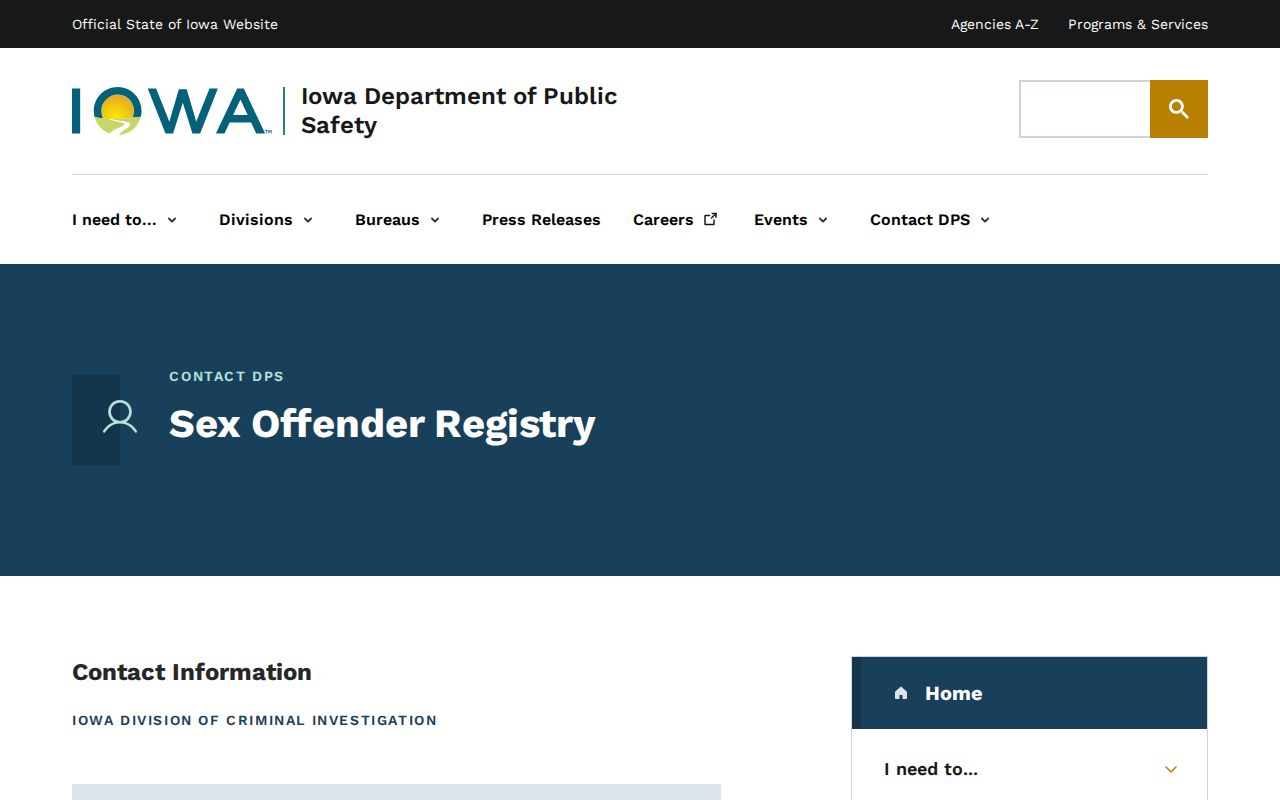
Task: Click the CONTACT DPS breadcrumb link
Action: [227, 376]
